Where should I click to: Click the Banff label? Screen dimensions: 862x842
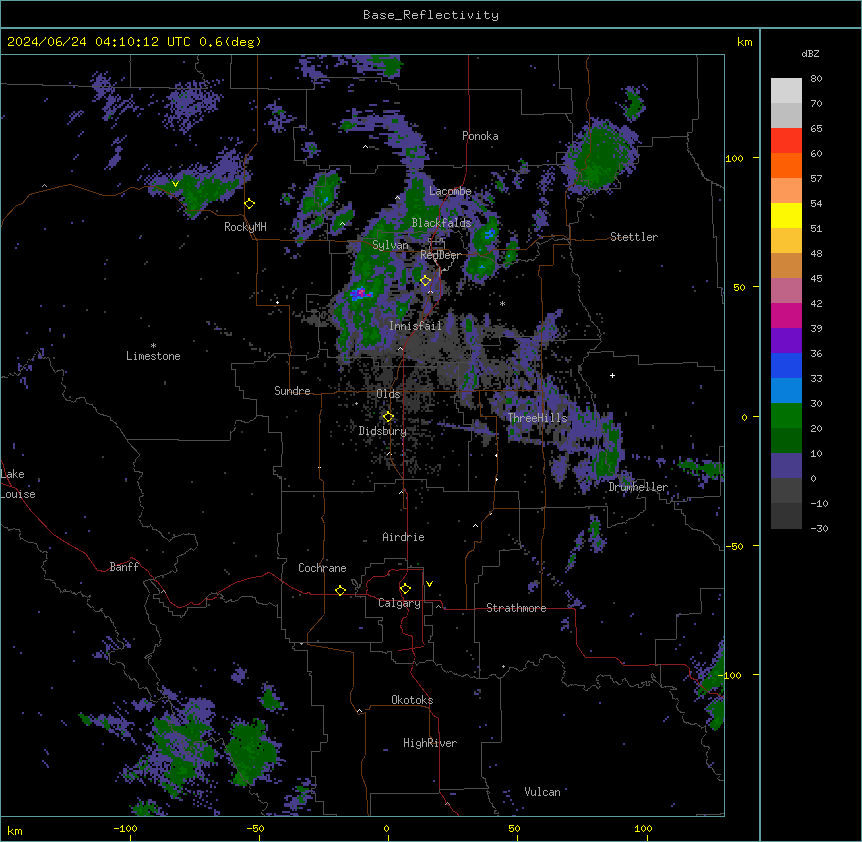[124, 567]
